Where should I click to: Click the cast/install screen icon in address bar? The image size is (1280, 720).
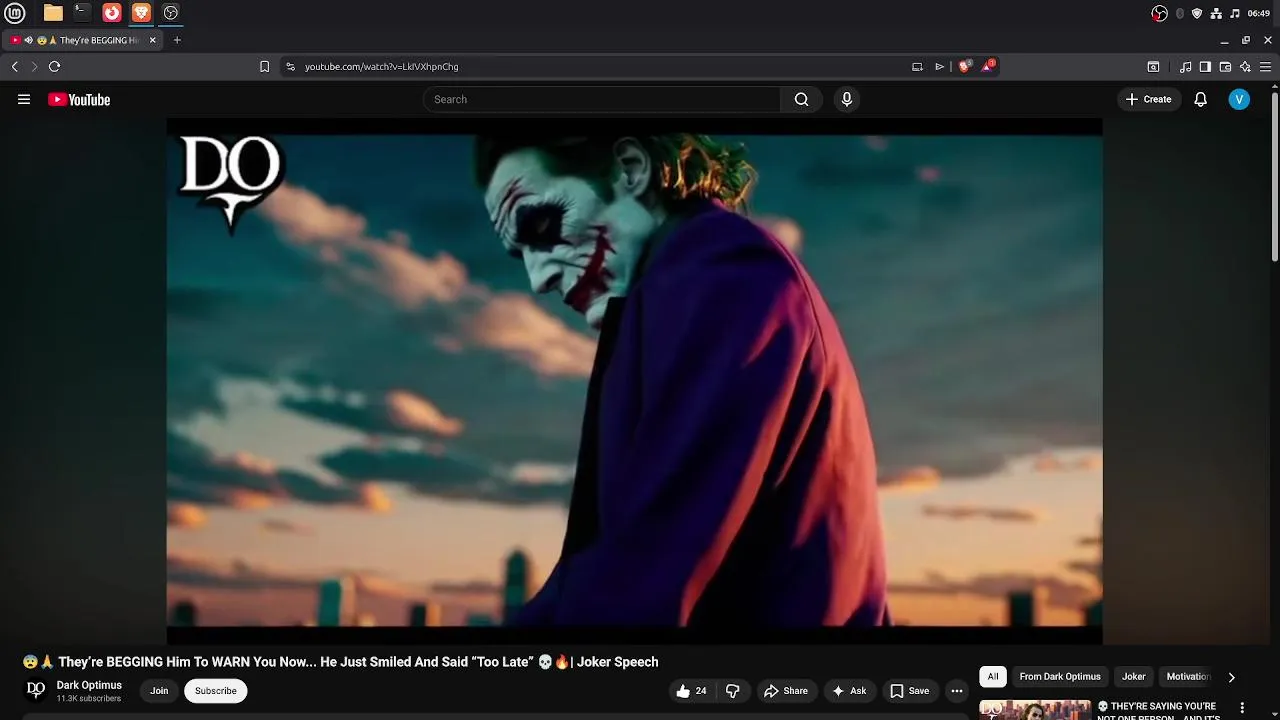tap(917, 66)
